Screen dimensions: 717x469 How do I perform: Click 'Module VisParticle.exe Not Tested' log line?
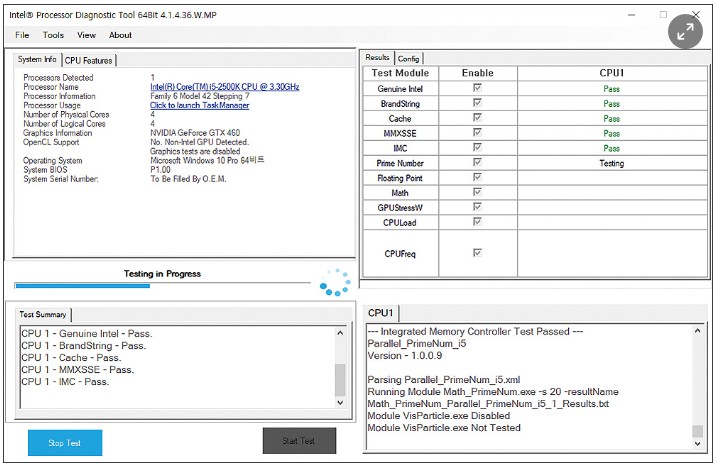pos(444,427)
